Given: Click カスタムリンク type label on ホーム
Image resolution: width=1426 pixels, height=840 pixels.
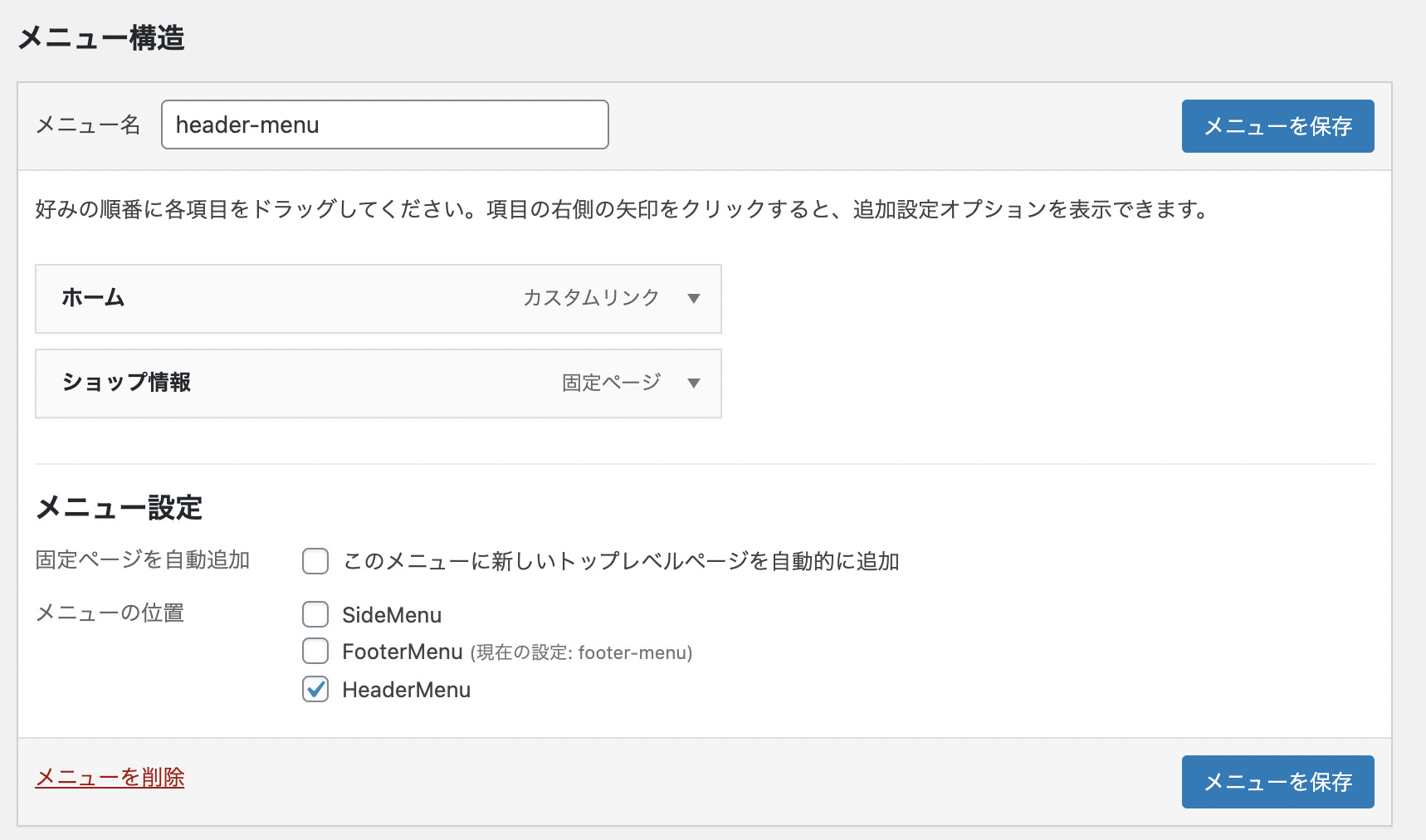Looking at the screenshot, I should pos(590,298).
